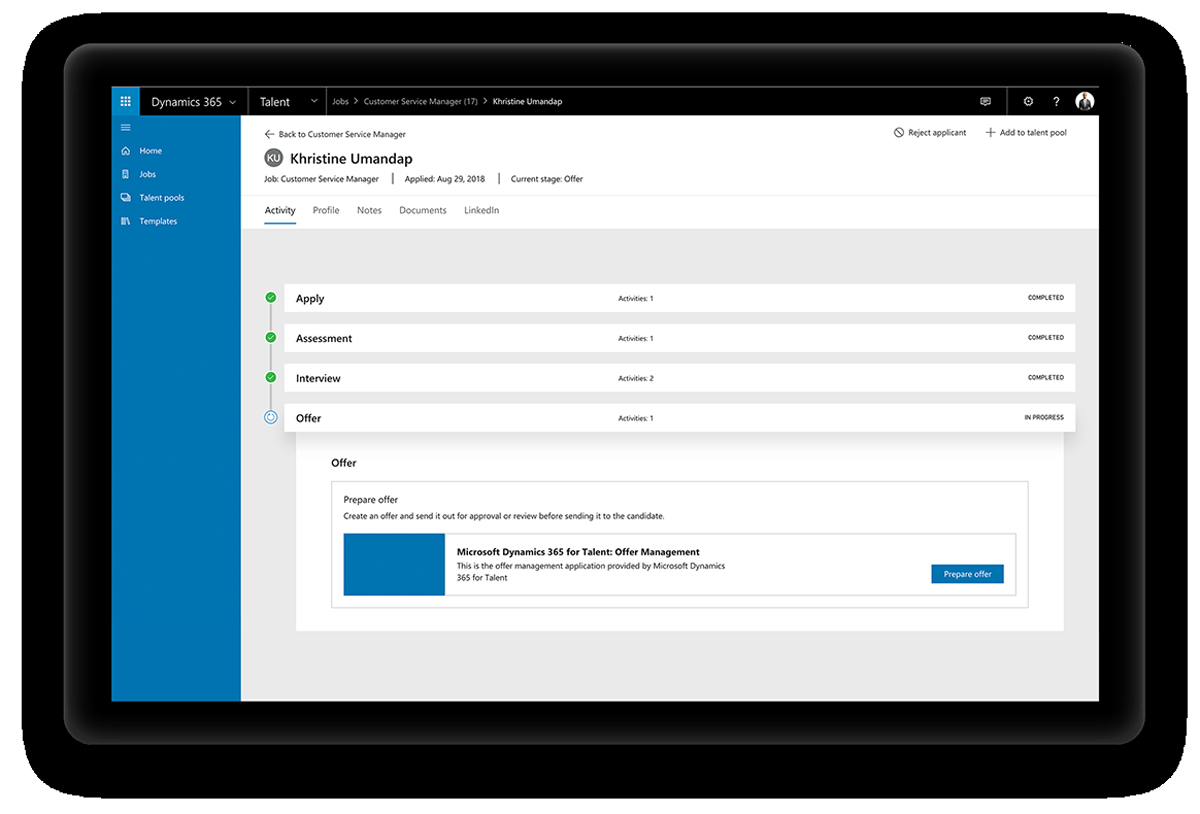Open the user profile avatar
The image size is (1200, 814).
tap(1085, 101)
